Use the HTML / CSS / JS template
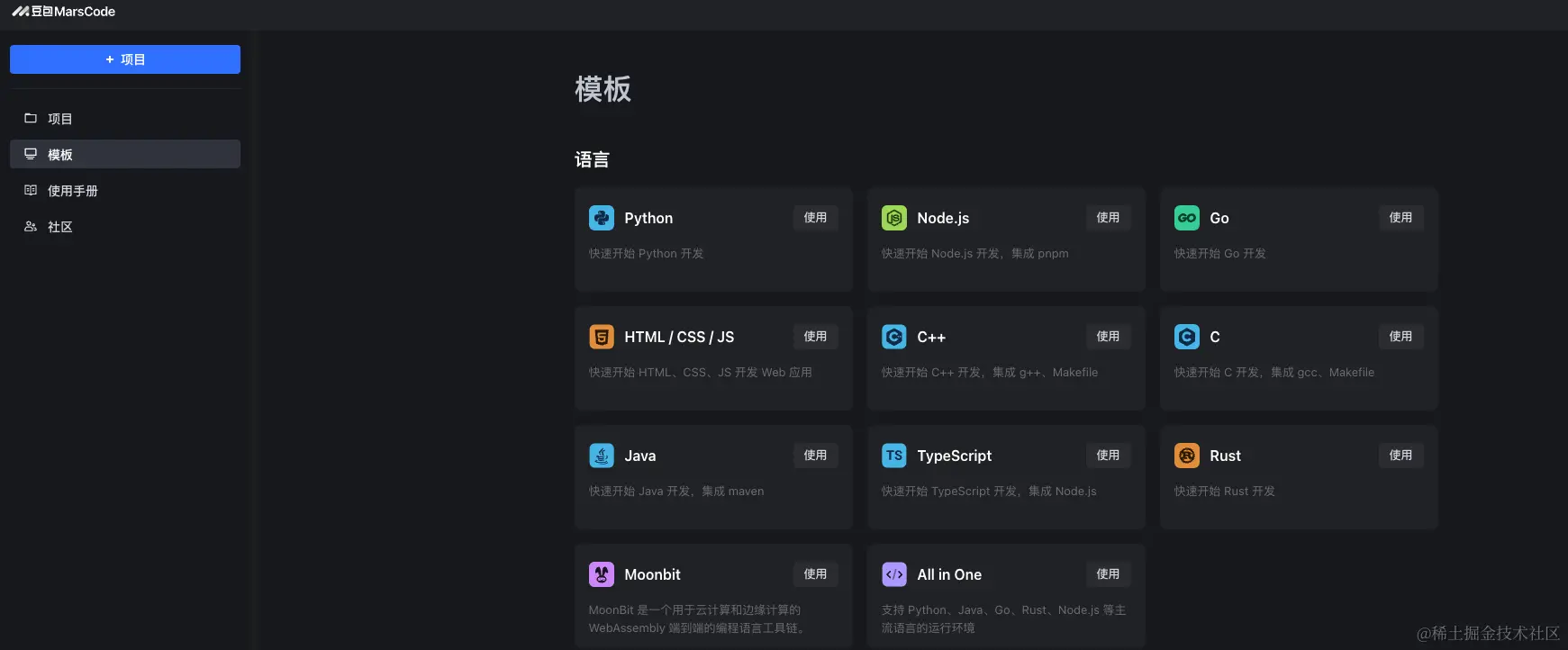Viewport: 1568px width, 650px height. coord(815,337)
